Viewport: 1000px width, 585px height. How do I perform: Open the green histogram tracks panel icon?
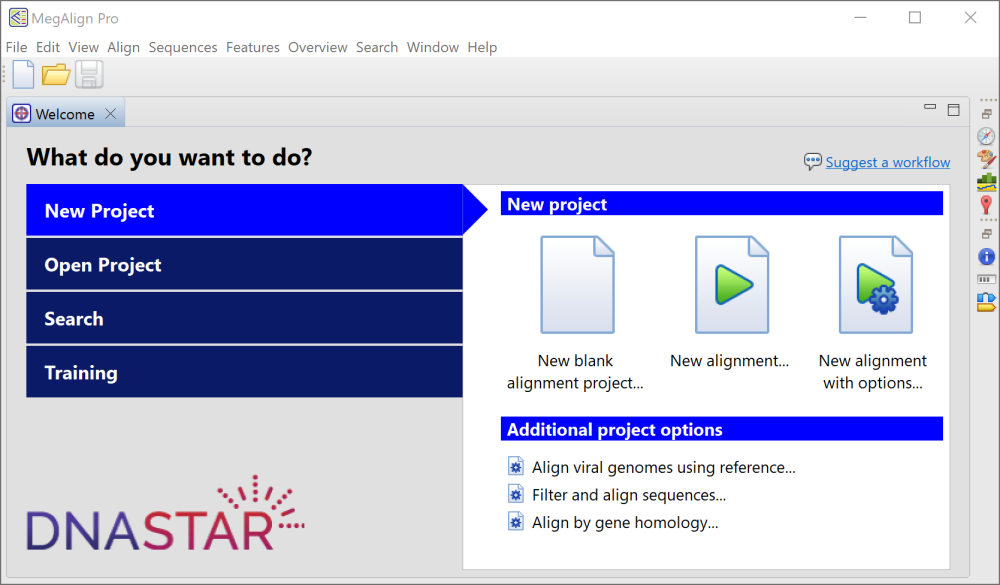click(x=986, y=182)
